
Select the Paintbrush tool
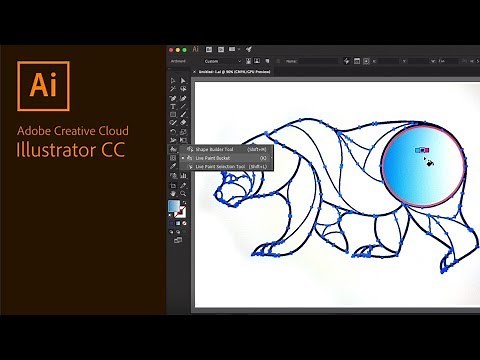183,115
